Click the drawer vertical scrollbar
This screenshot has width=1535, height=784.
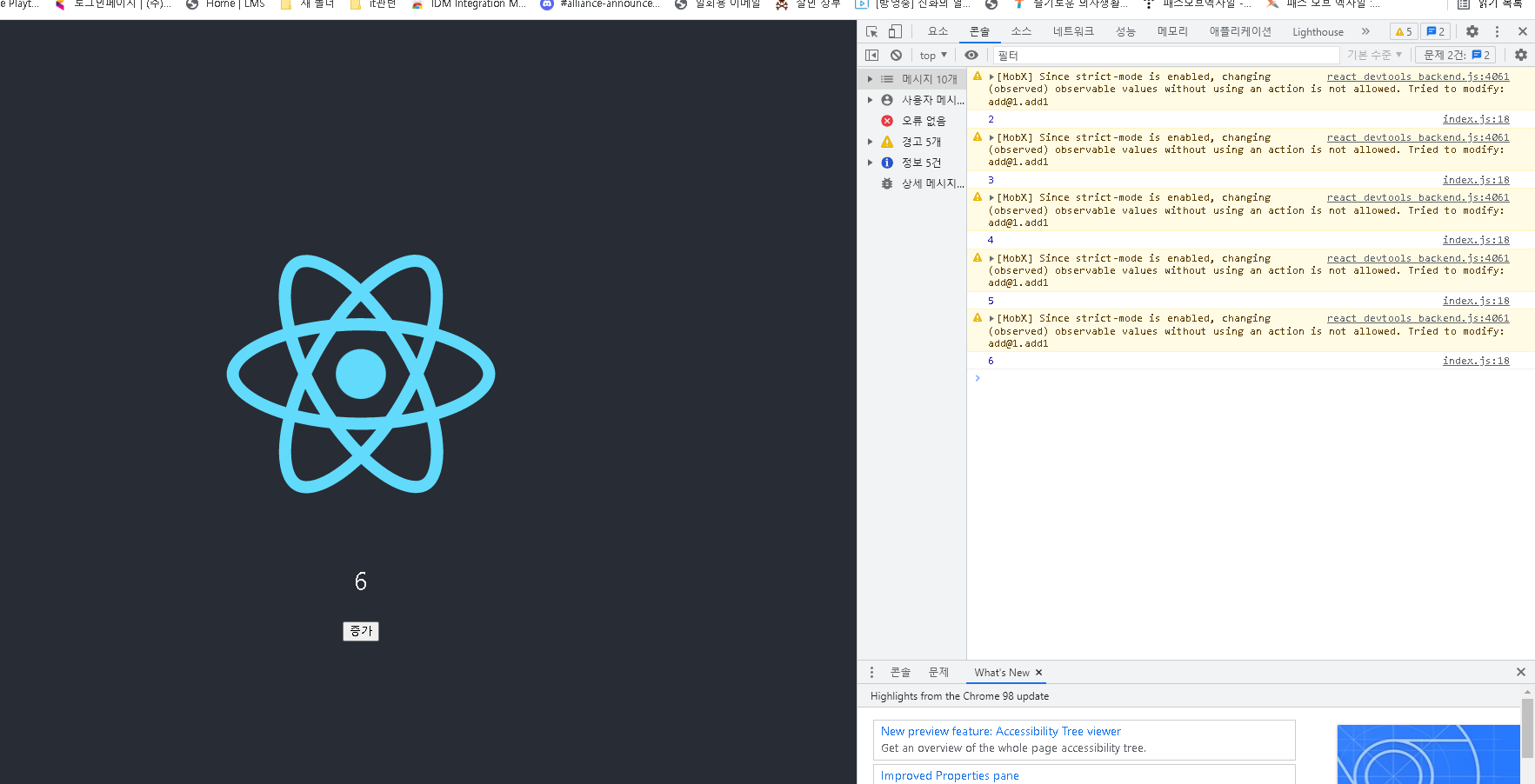1527,728
